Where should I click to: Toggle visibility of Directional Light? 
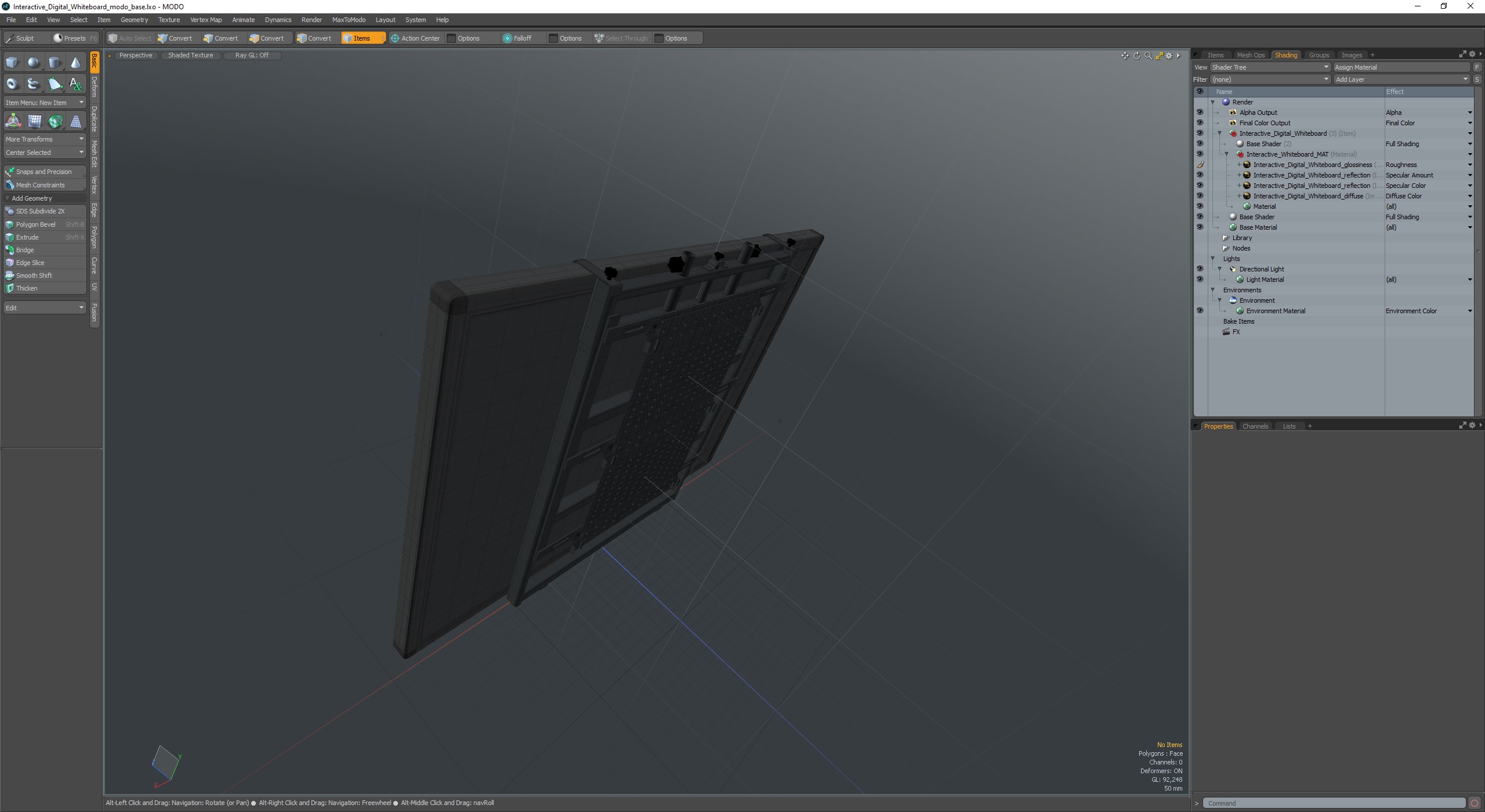coord(1200,269)
